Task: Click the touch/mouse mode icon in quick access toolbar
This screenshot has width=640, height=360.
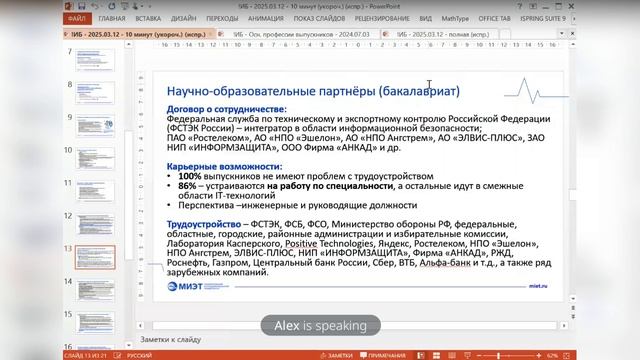Action: pos(136,6)
